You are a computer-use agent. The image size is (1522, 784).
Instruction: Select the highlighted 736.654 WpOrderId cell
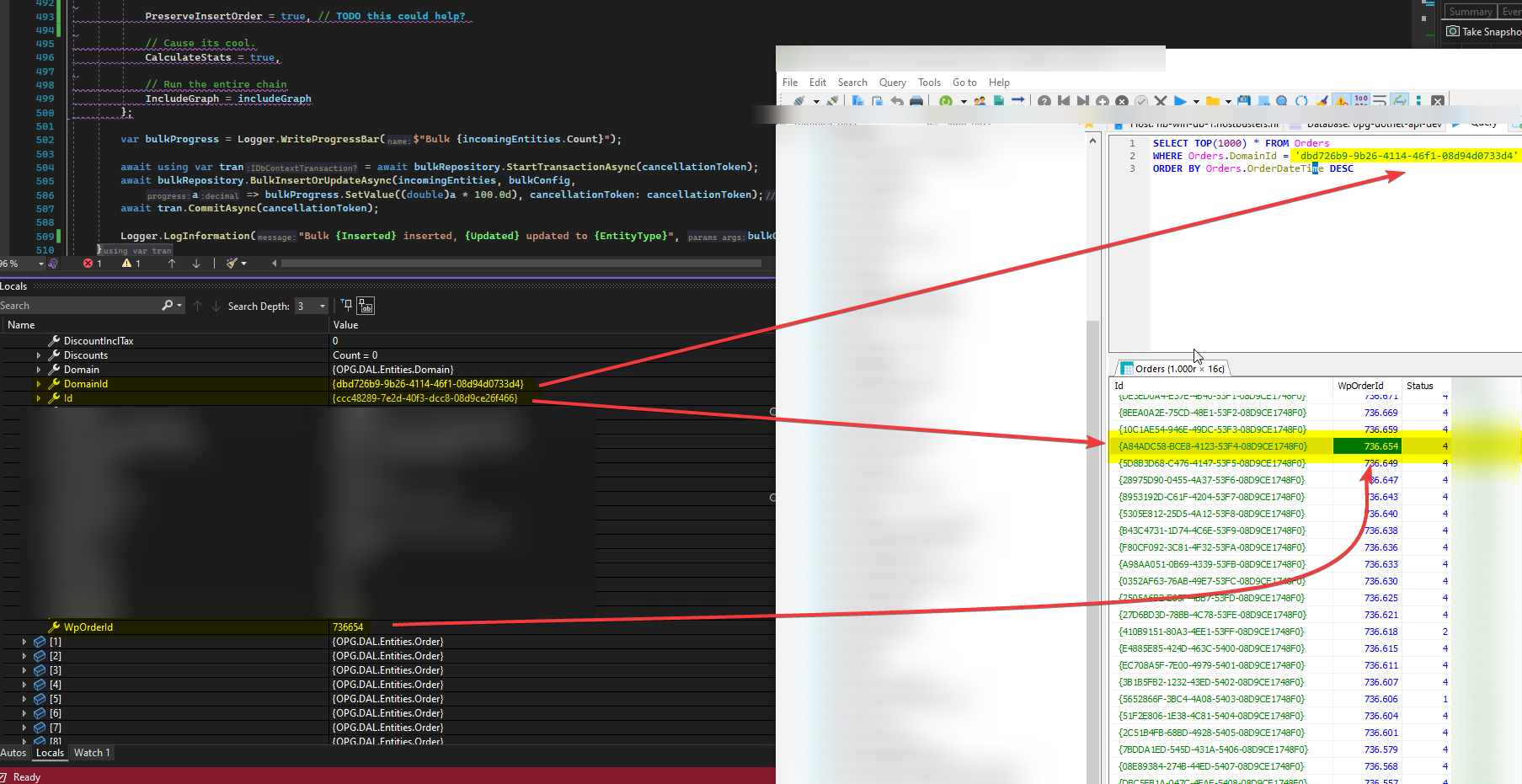click(x=1367, y=446)
